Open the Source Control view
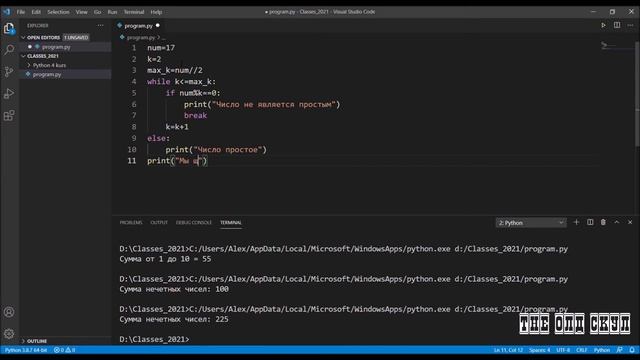This screenshot has width=640, height=360. 9,72
